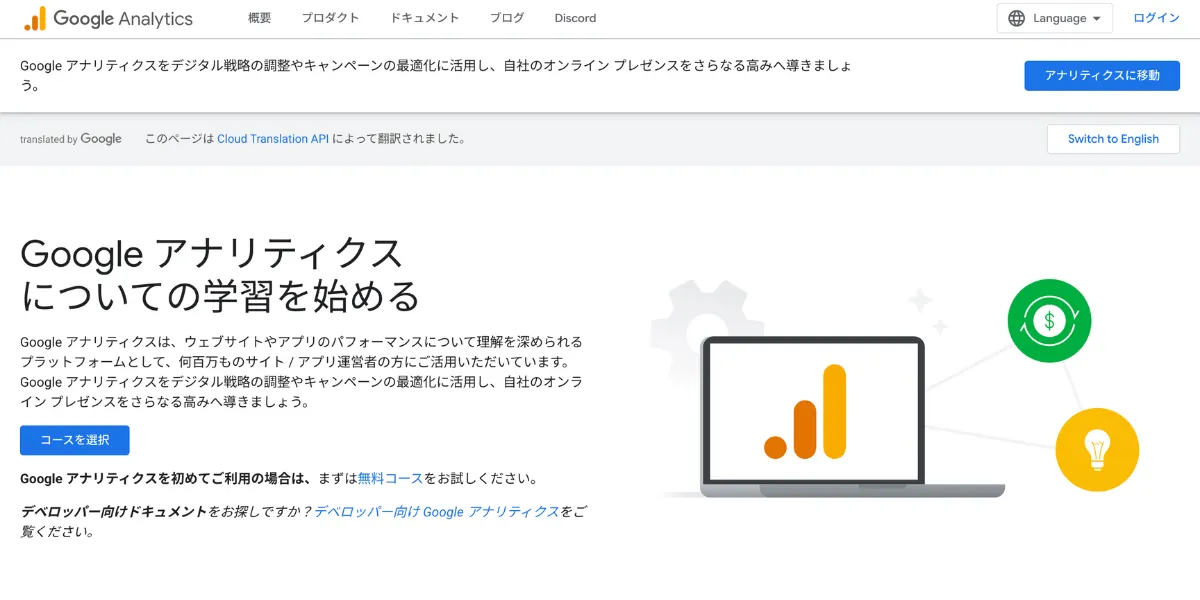The width and height of the screenshot is (1200, 600).
Task: Open the Cloud Translation API link
Action: [273, 139]
